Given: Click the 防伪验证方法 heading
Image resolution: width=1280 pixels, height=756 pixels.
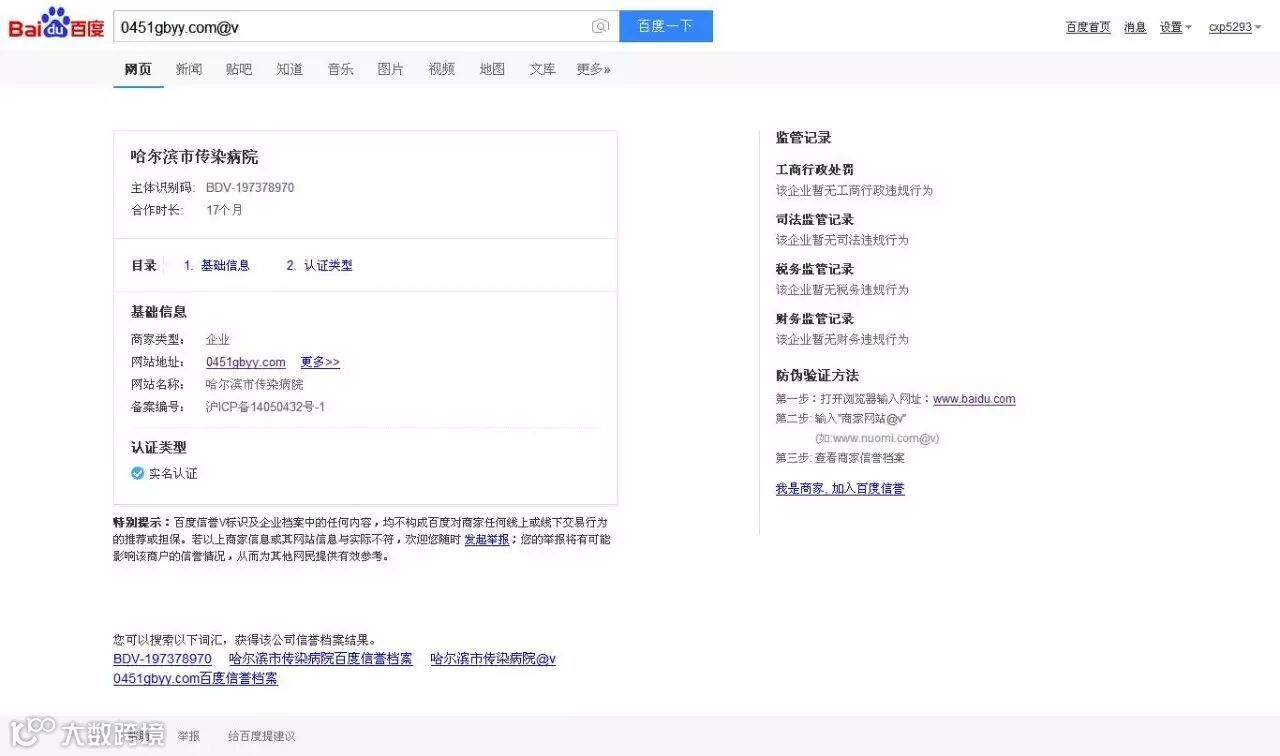Looking at the screenshot, I should (x=817, y=376).
